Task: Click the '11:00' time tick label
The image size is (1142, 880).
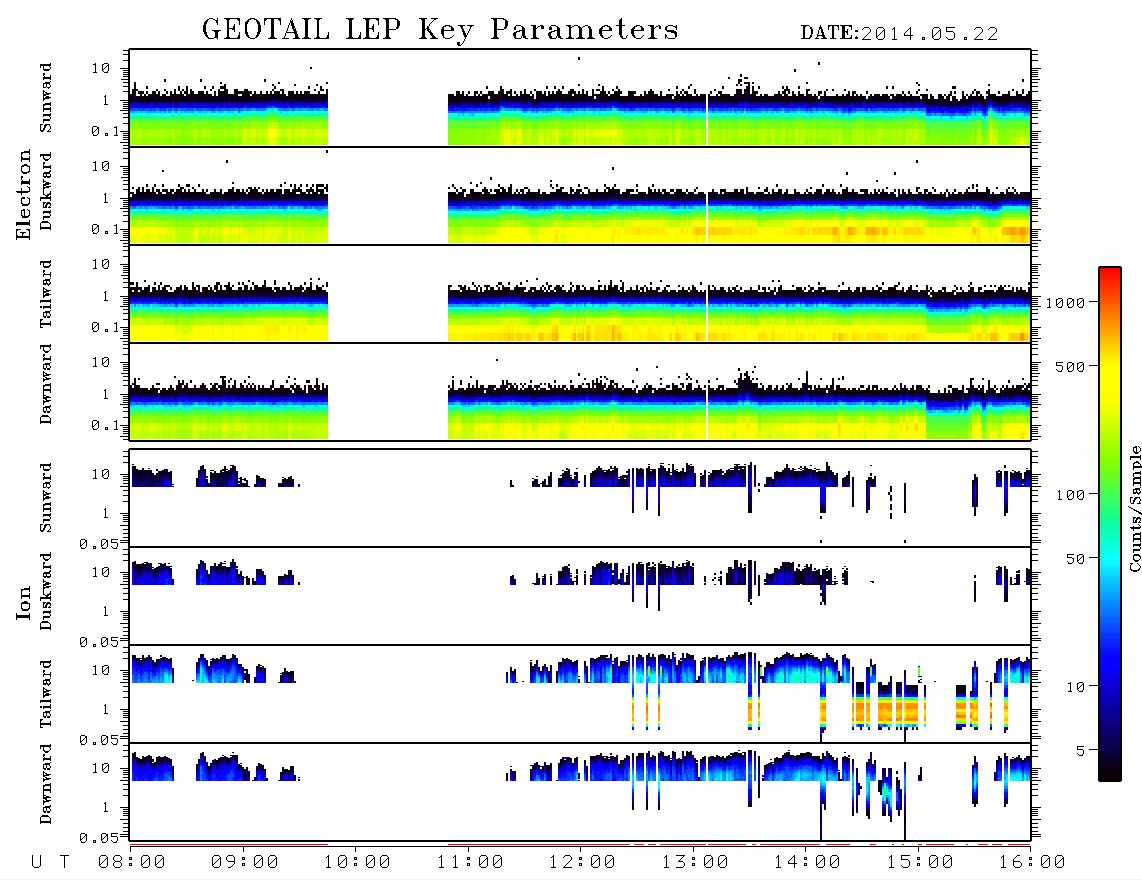Action: pyautogui.click(x=470, y=862)
